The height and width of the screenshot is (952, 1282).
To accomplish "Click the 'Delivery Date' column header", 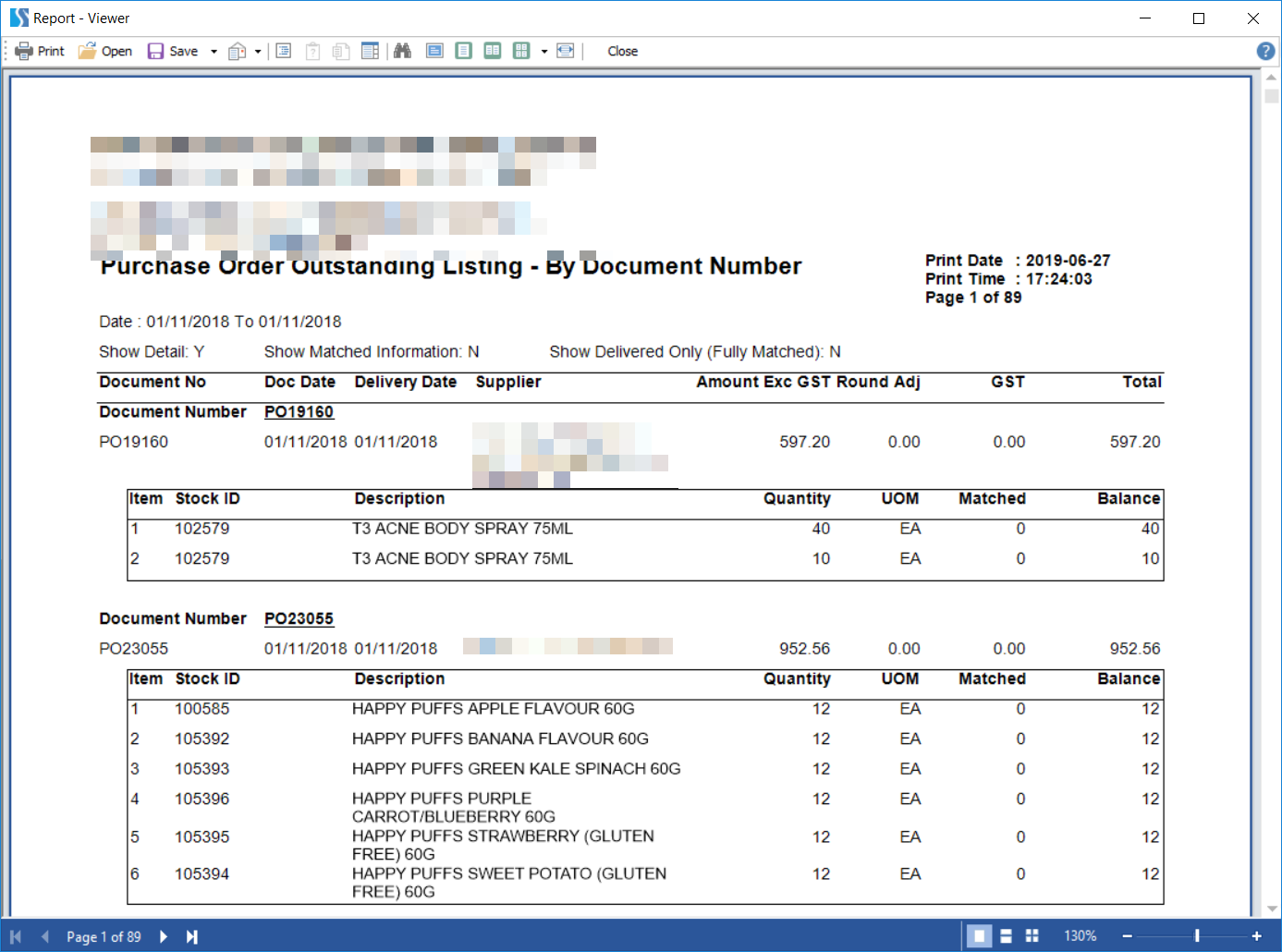I will [x=405, y=382].
